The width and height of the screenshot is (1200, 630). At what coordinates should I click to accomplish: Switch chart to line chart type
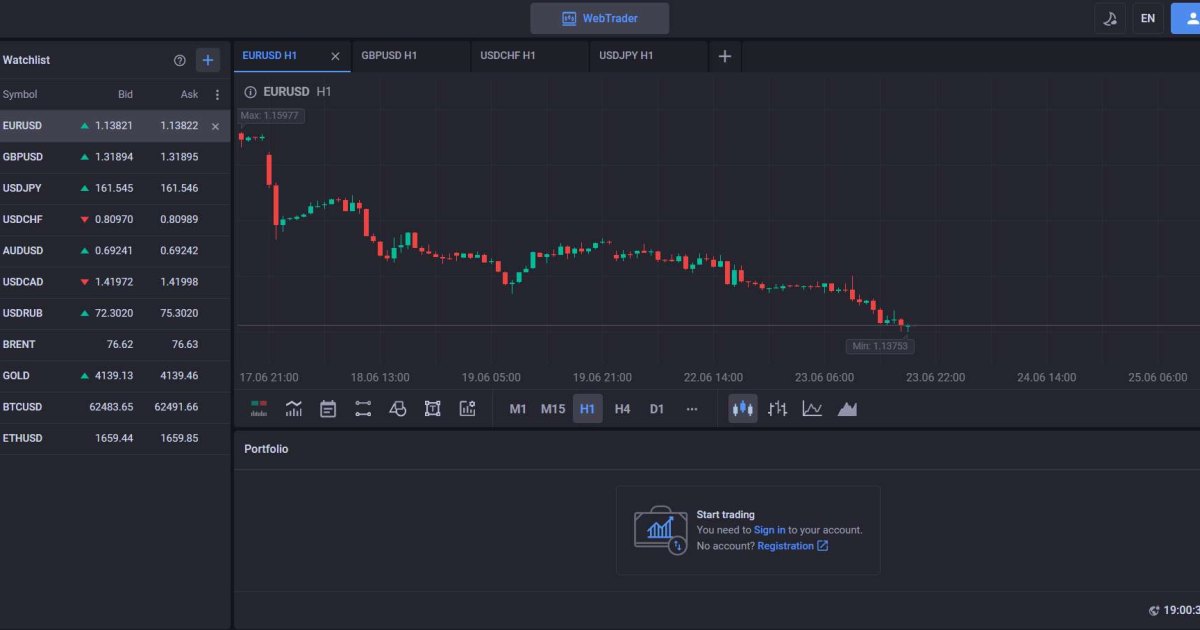click(812, 409)
